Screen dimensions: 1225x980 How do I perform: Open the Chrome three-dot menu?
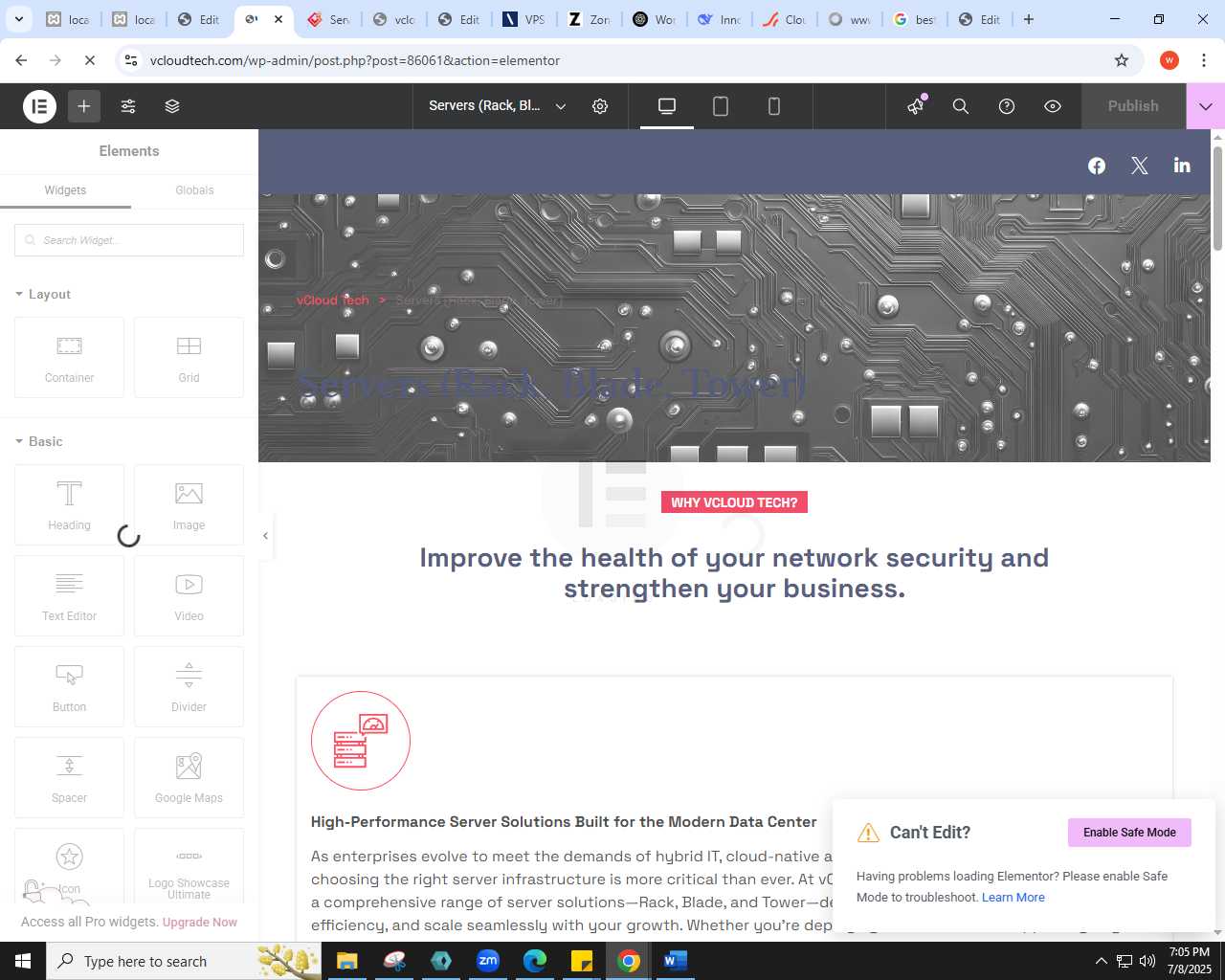(1204, 60)
